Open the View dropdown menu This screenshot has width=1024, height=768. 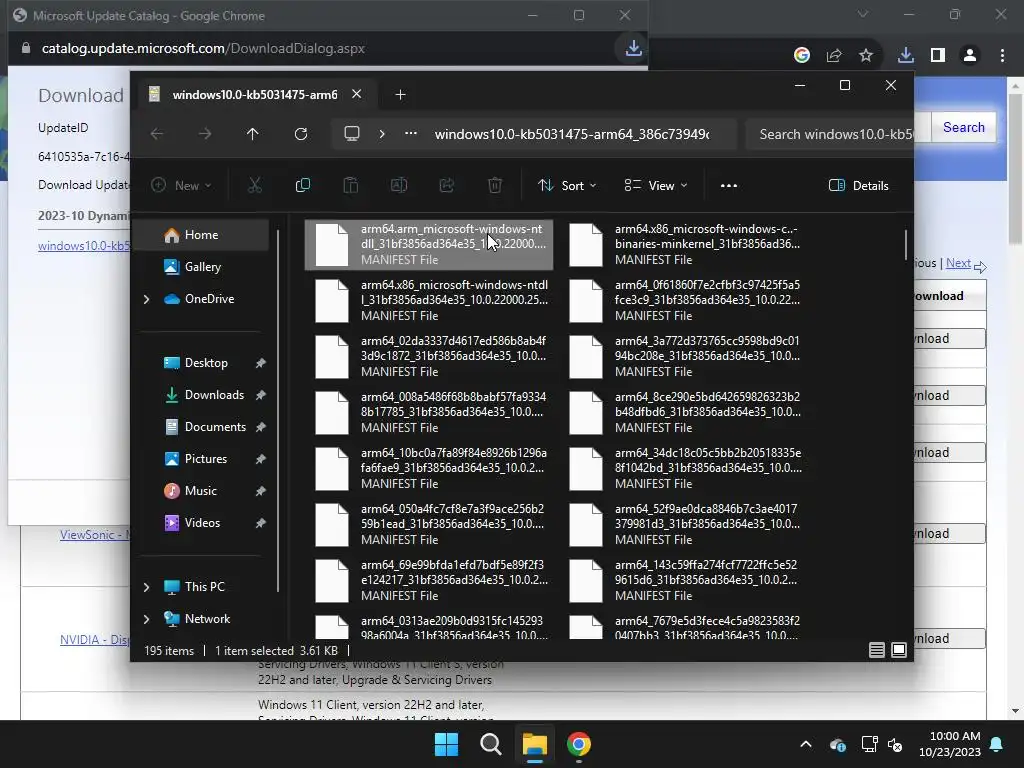(x=656, y=185)
